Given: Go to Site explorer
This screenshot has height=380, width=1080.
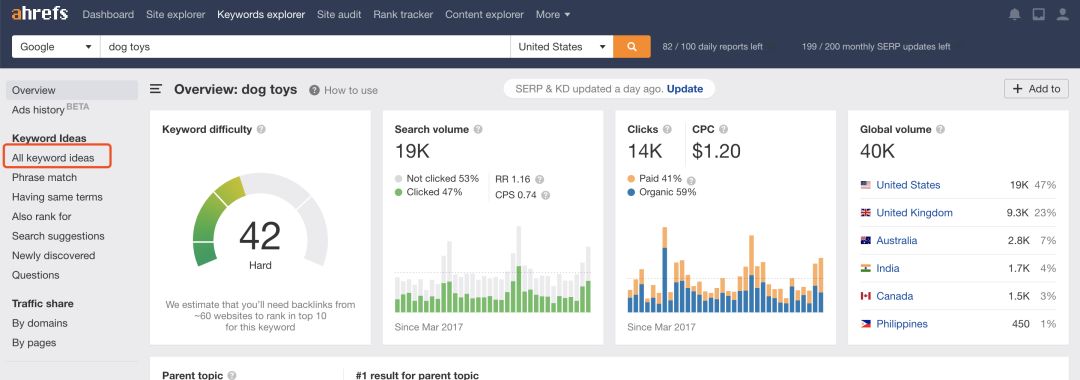Looking at the screenshot, I should point(176,14).
